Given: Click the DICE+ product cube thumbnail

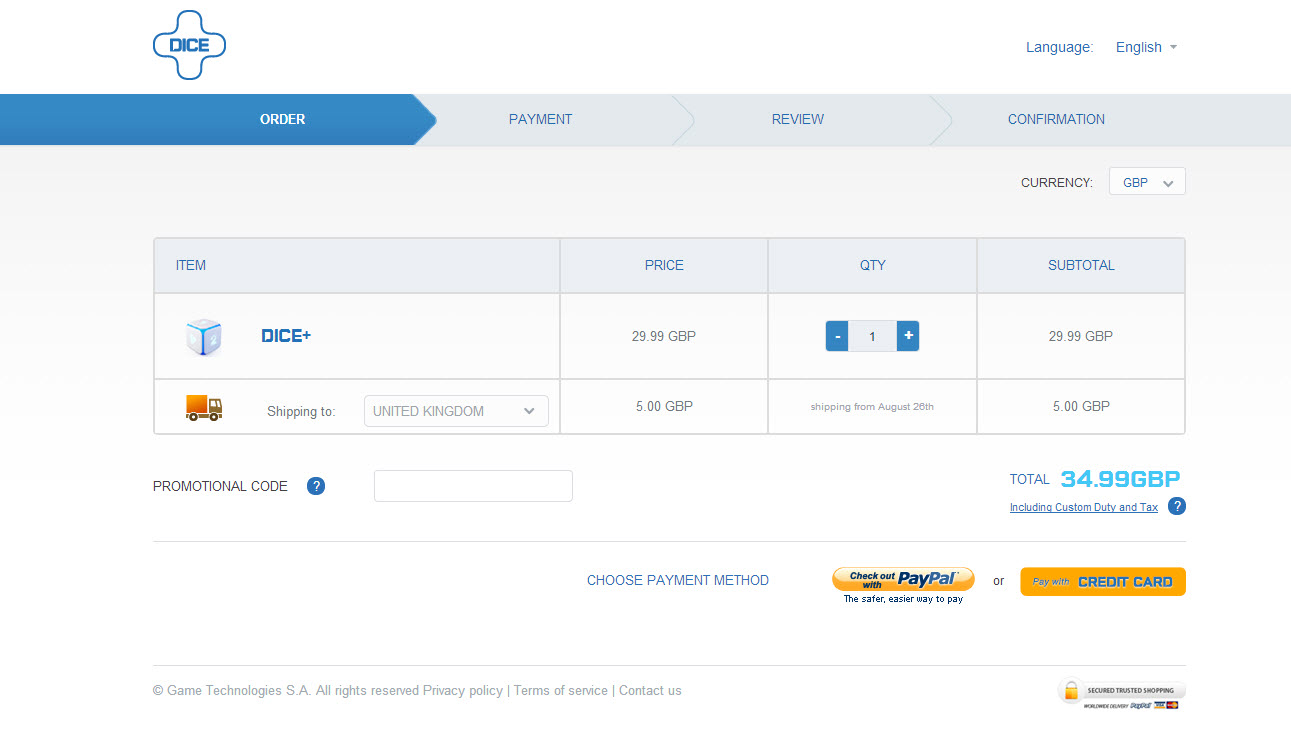Looking at the screenshot, I should (203, 337).
